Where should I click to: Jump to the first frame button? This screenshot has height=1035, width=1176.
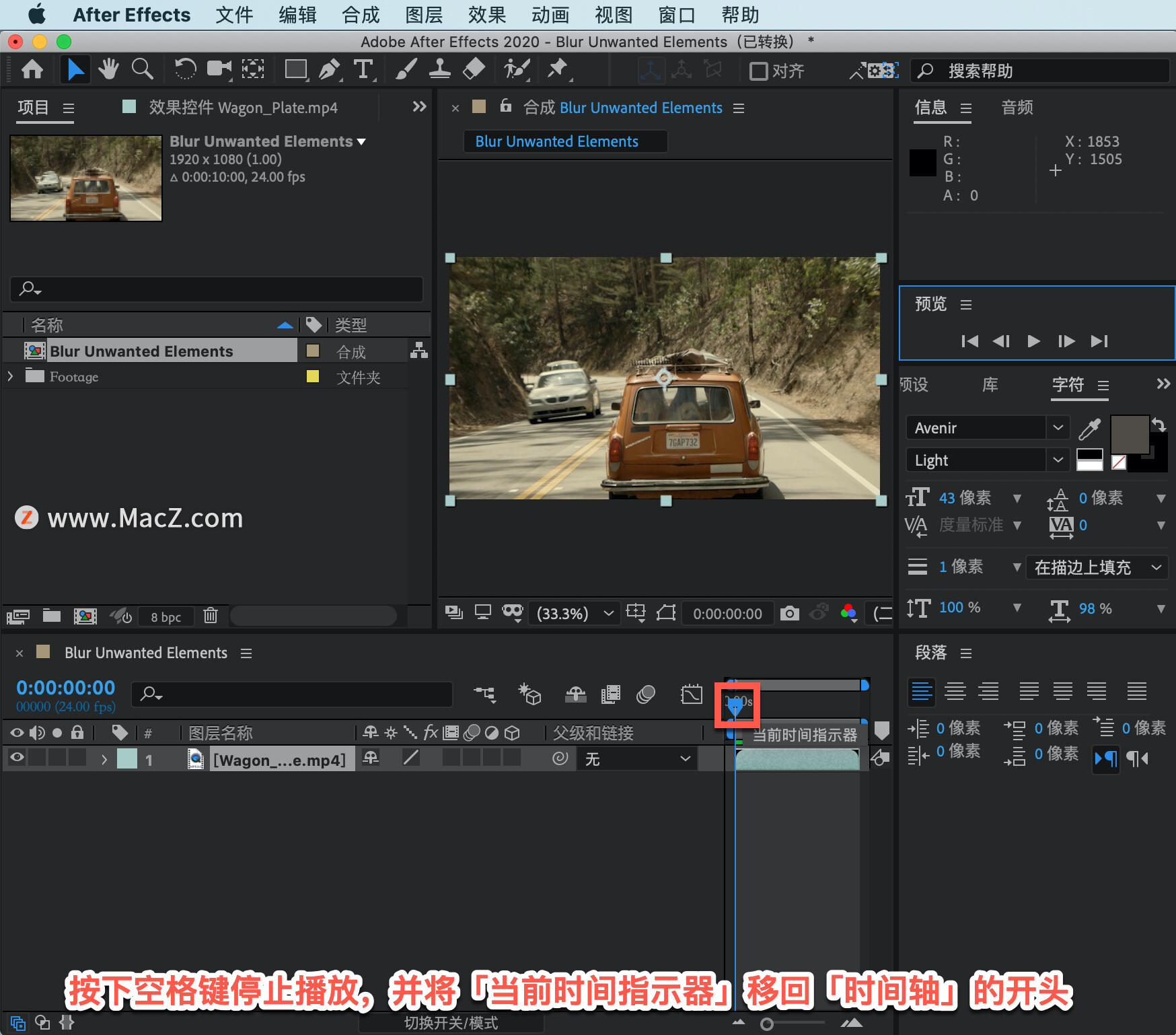[969, 341]
